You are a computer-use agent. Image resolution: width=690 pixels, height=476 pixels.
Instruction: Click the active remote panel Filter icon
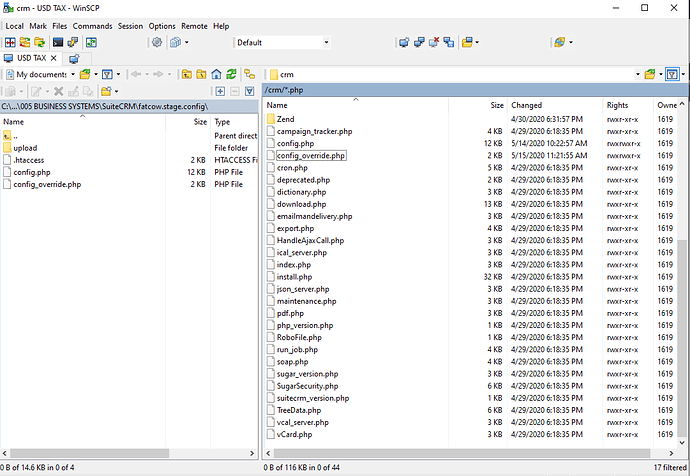(x=672, y=74)
